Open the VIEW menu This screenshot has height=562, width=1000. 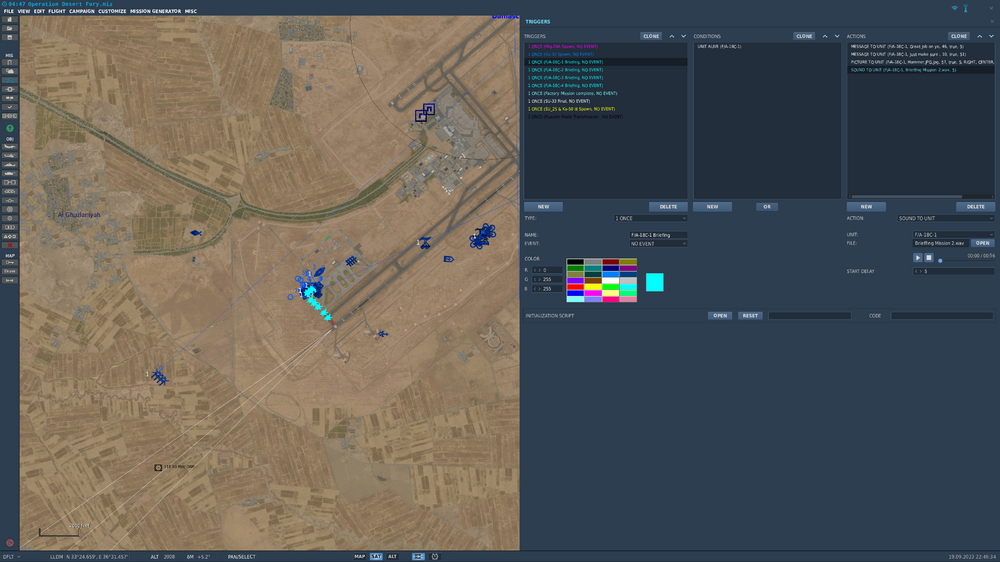tap(24, 11)
